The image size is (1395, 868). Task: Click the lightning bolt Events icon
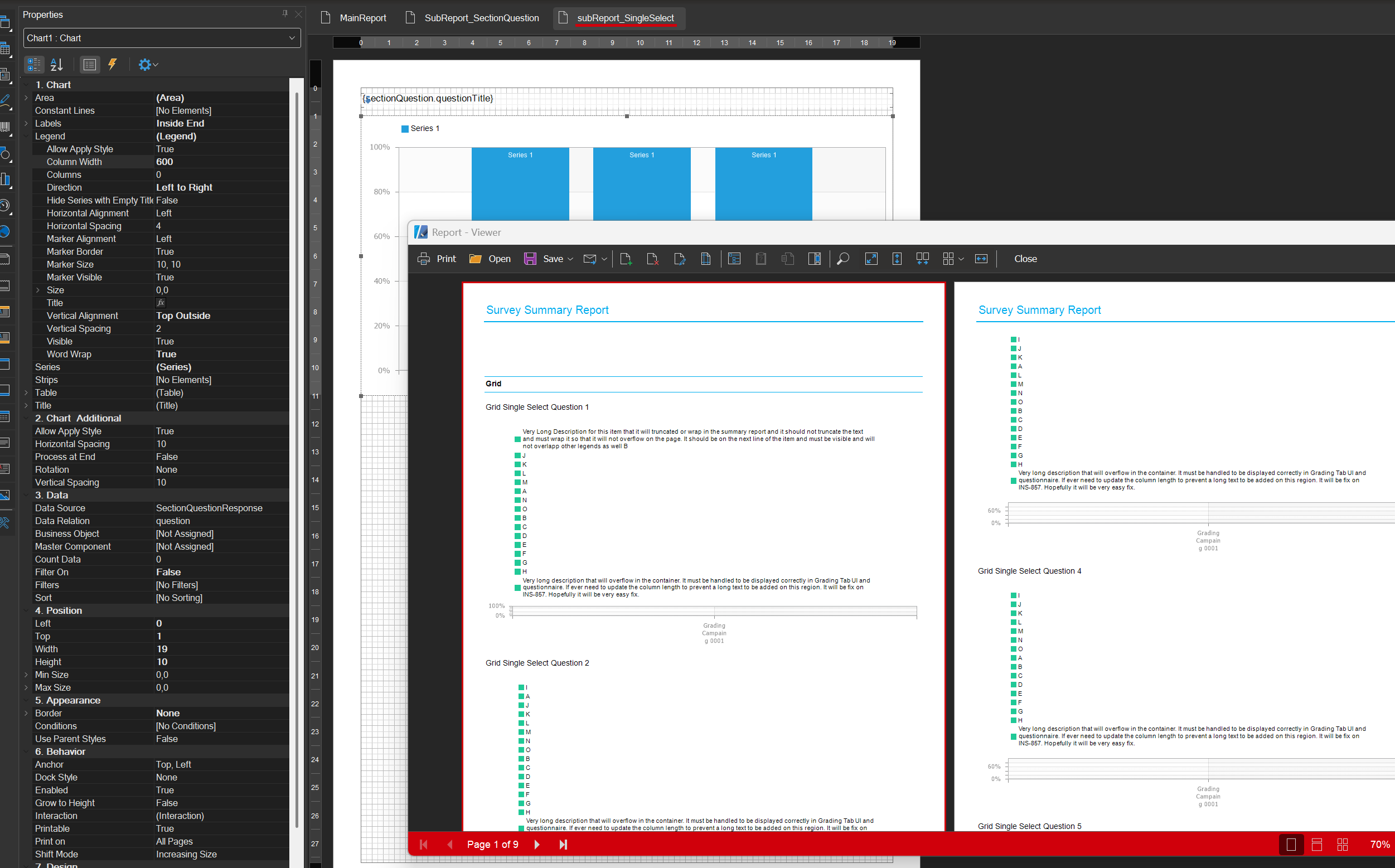113,64
